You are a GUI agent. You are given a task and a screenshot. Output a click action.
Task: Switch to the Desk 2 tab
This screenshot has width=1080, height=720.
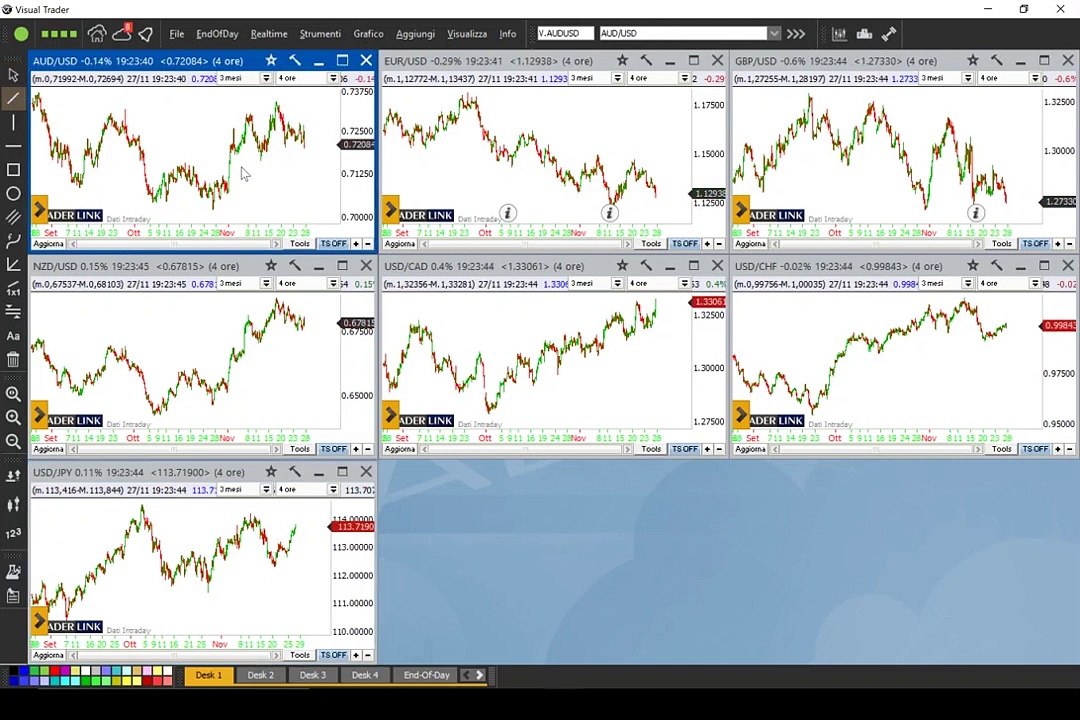[x=261, y=675]
